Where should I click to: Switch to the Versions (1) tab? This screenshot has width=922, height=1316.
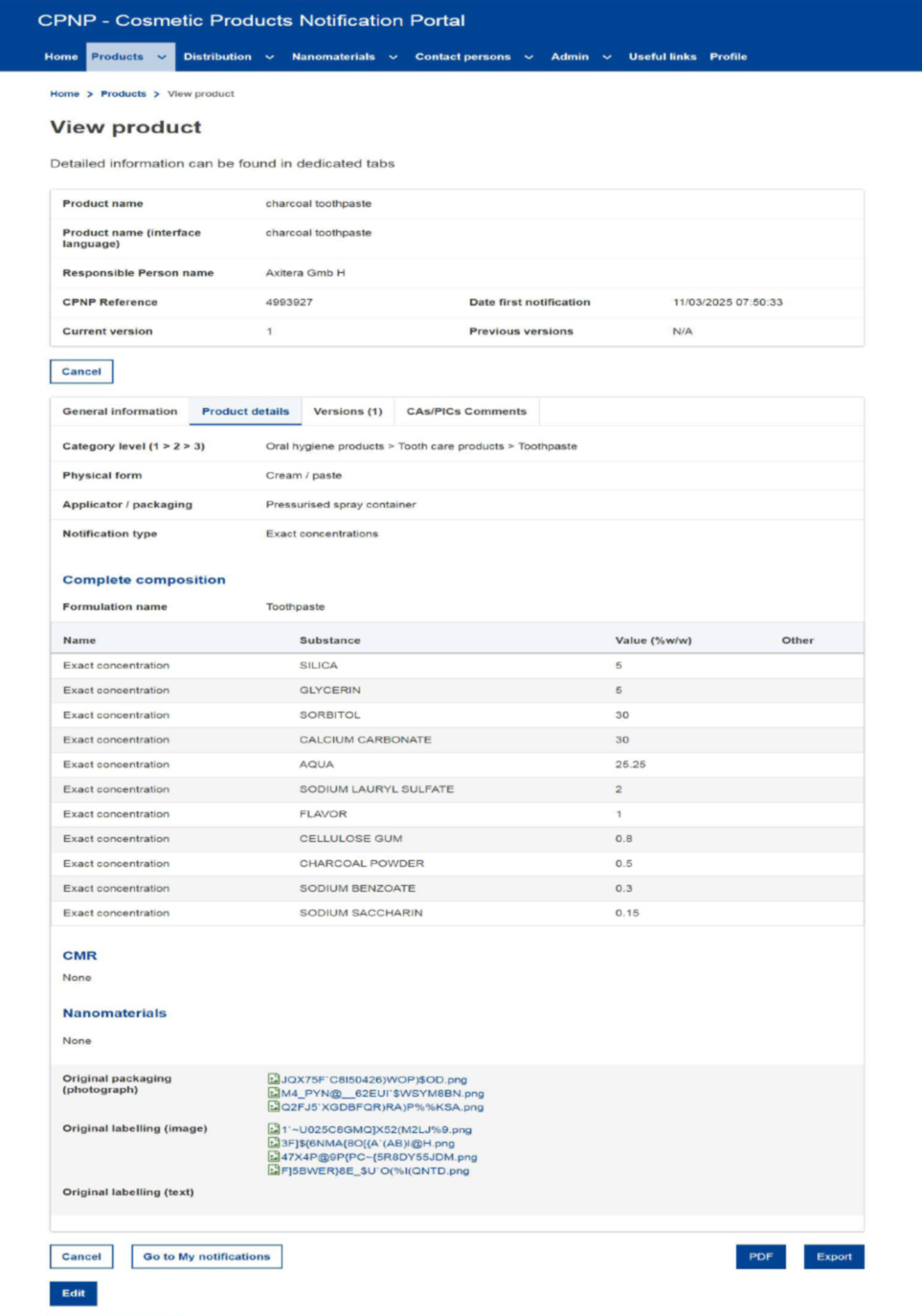point(348,412)
